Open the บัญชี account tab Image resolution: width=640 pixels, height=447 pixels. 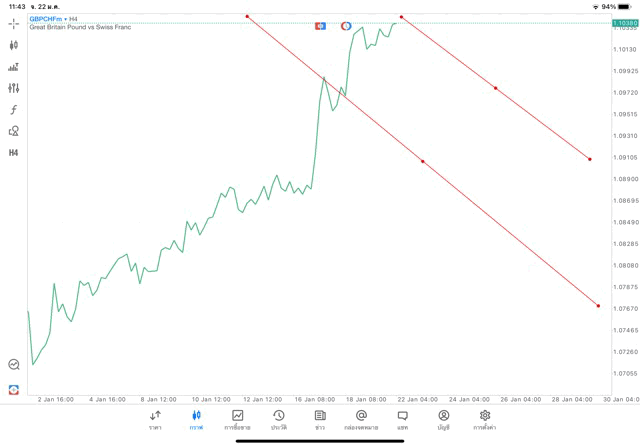point(444,420)
